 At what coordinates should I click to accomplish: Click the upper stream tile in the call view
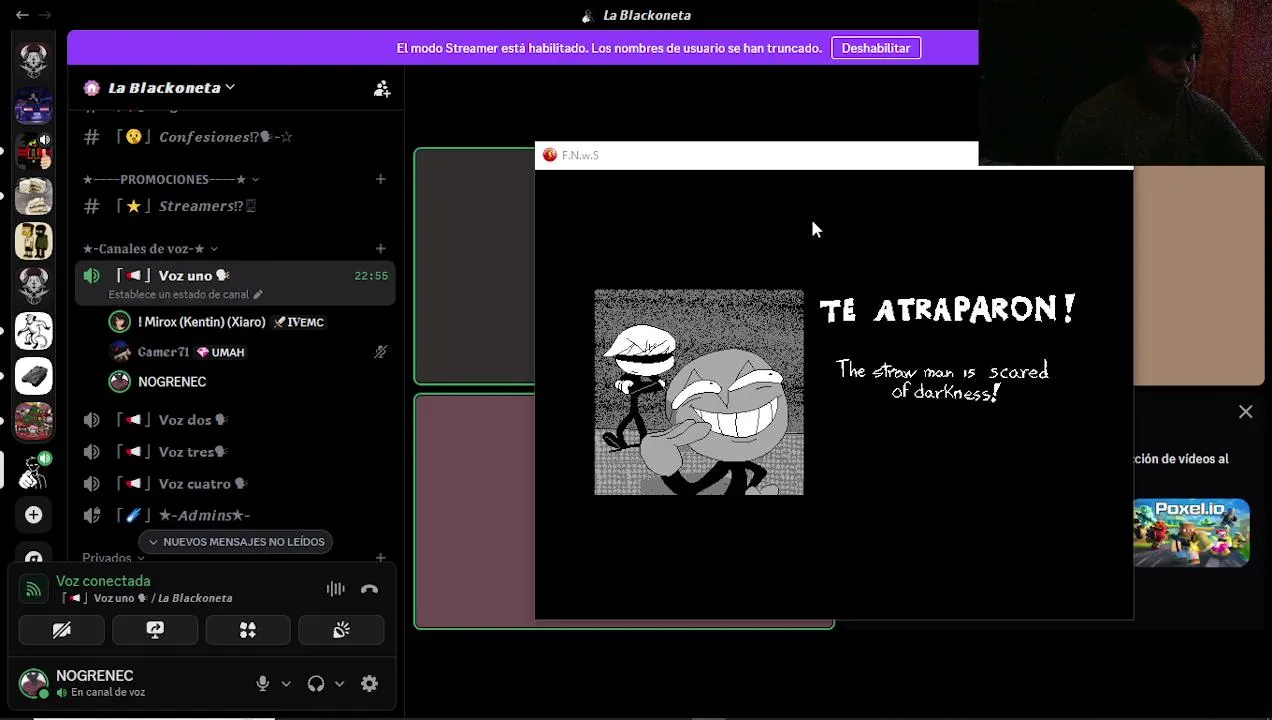pos(475,266)
